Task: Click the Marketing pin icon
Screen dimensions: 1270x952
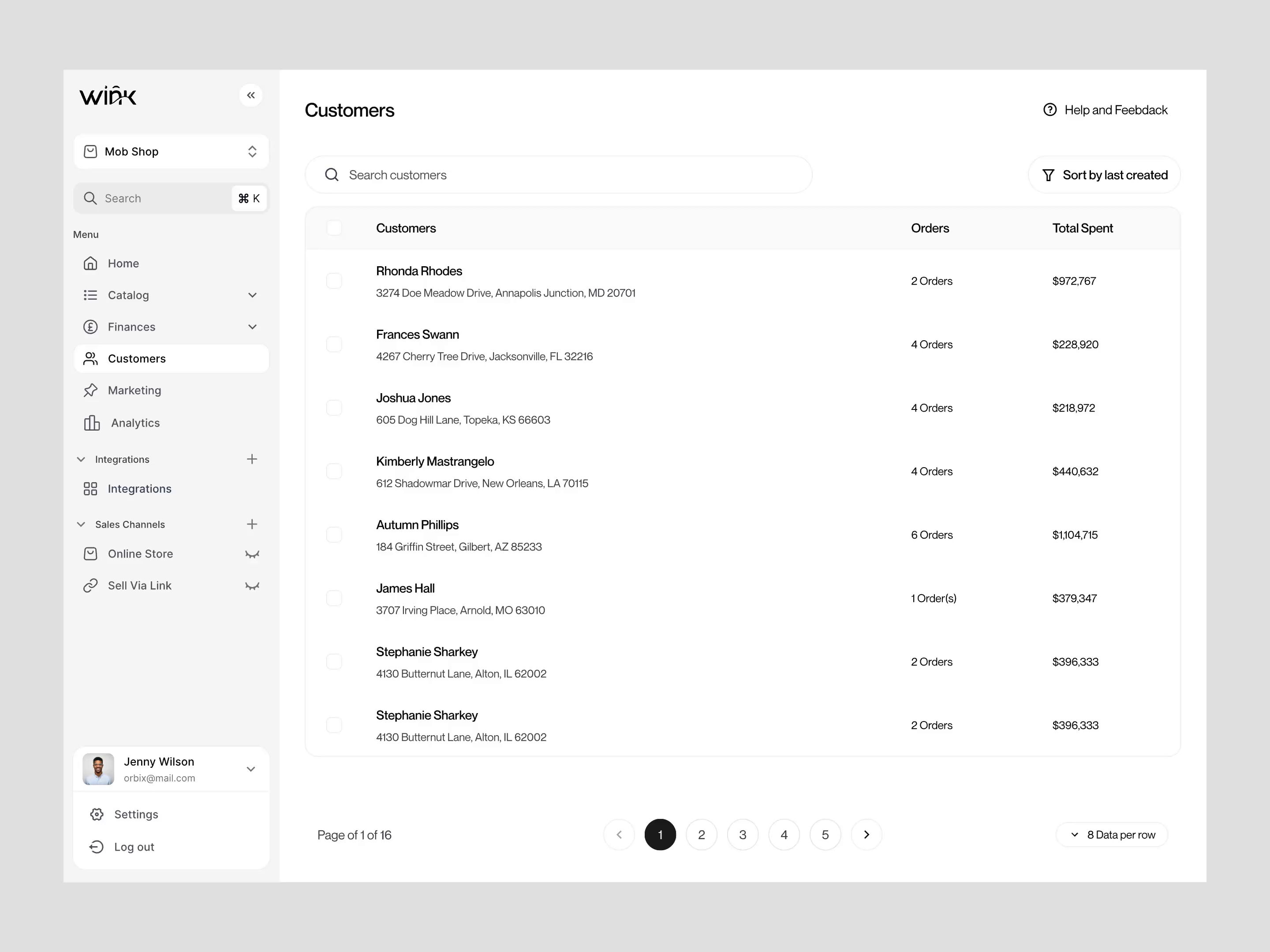Action: tap(91, 390)
